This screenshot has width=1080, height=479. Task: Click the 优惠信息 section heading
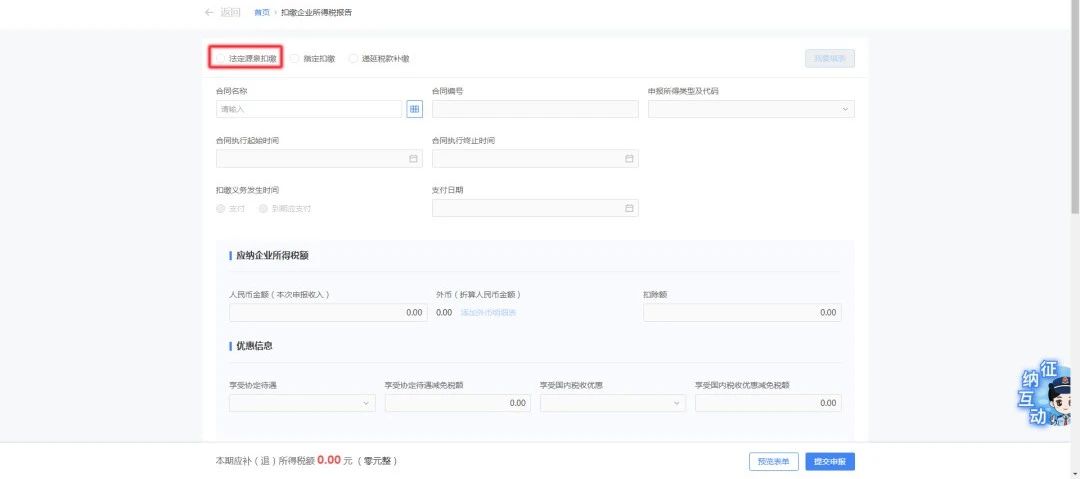coord(254,346)
